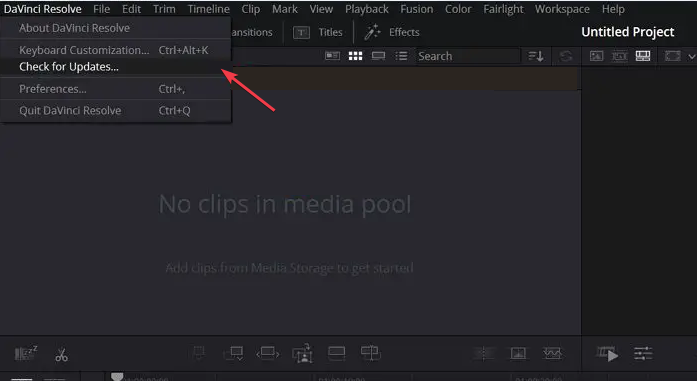Viewport: 697px width, 381px height.
Task: Click in the media pool Search field
Action: click(x=468, y=56)
